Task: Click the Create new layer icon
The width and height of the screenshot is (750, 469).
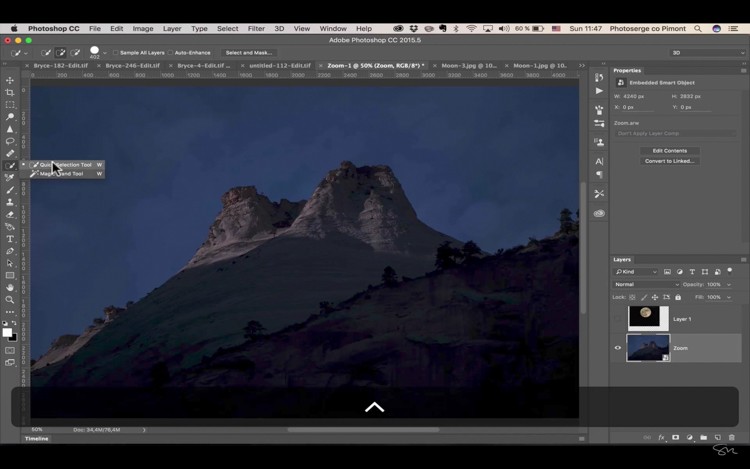Action: coord(717,437)
